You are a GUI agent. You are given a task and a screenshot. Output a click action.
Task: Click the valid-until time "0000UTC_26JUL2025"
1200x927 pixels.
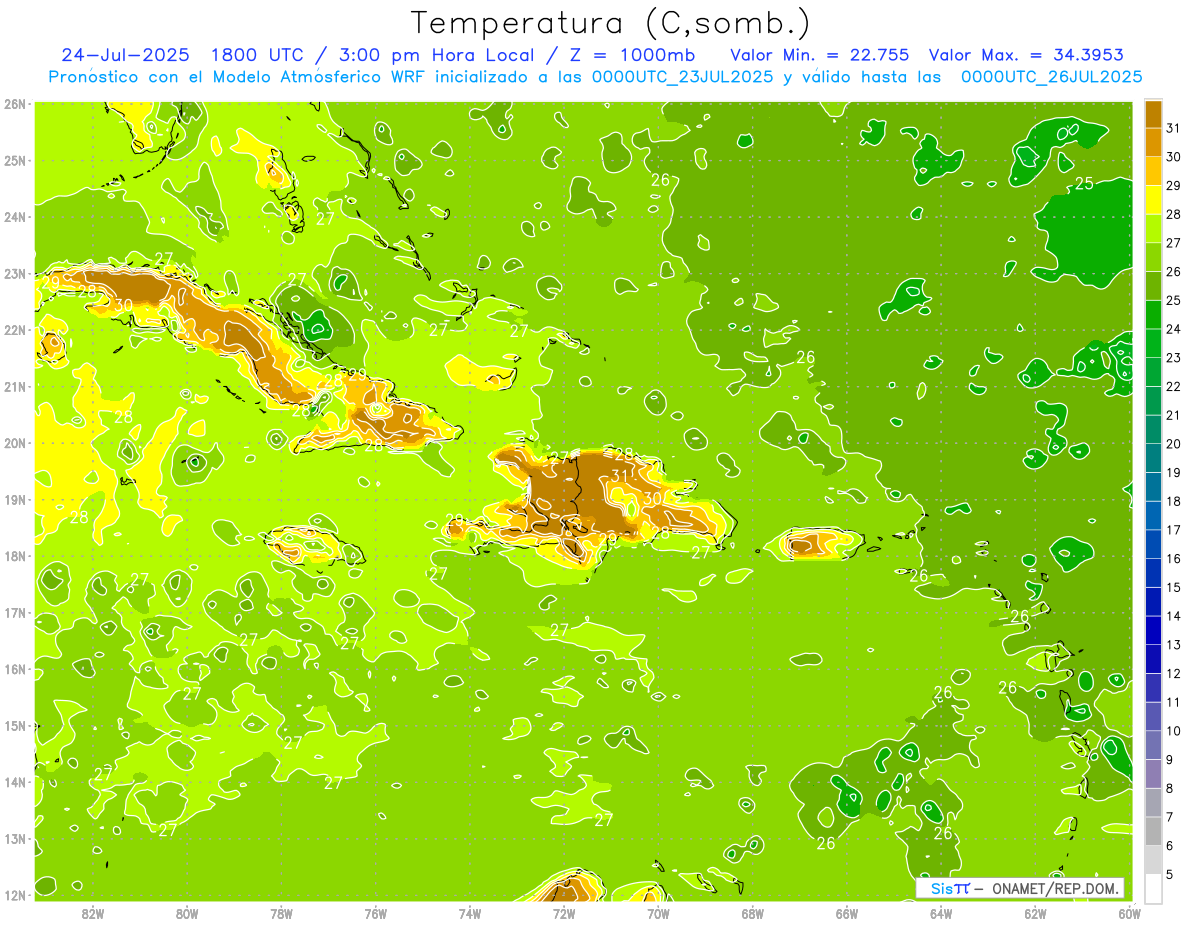(x=1052, y=77)
